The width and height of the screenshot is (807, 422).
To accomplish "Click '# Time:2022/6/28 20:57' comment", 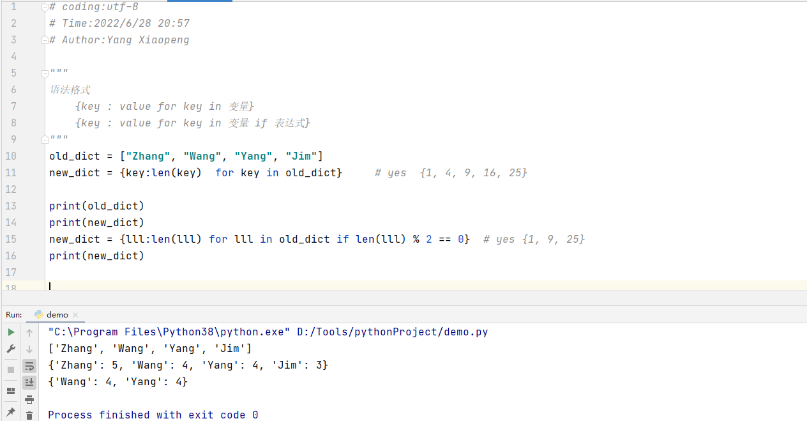I will tap(119, 23).
